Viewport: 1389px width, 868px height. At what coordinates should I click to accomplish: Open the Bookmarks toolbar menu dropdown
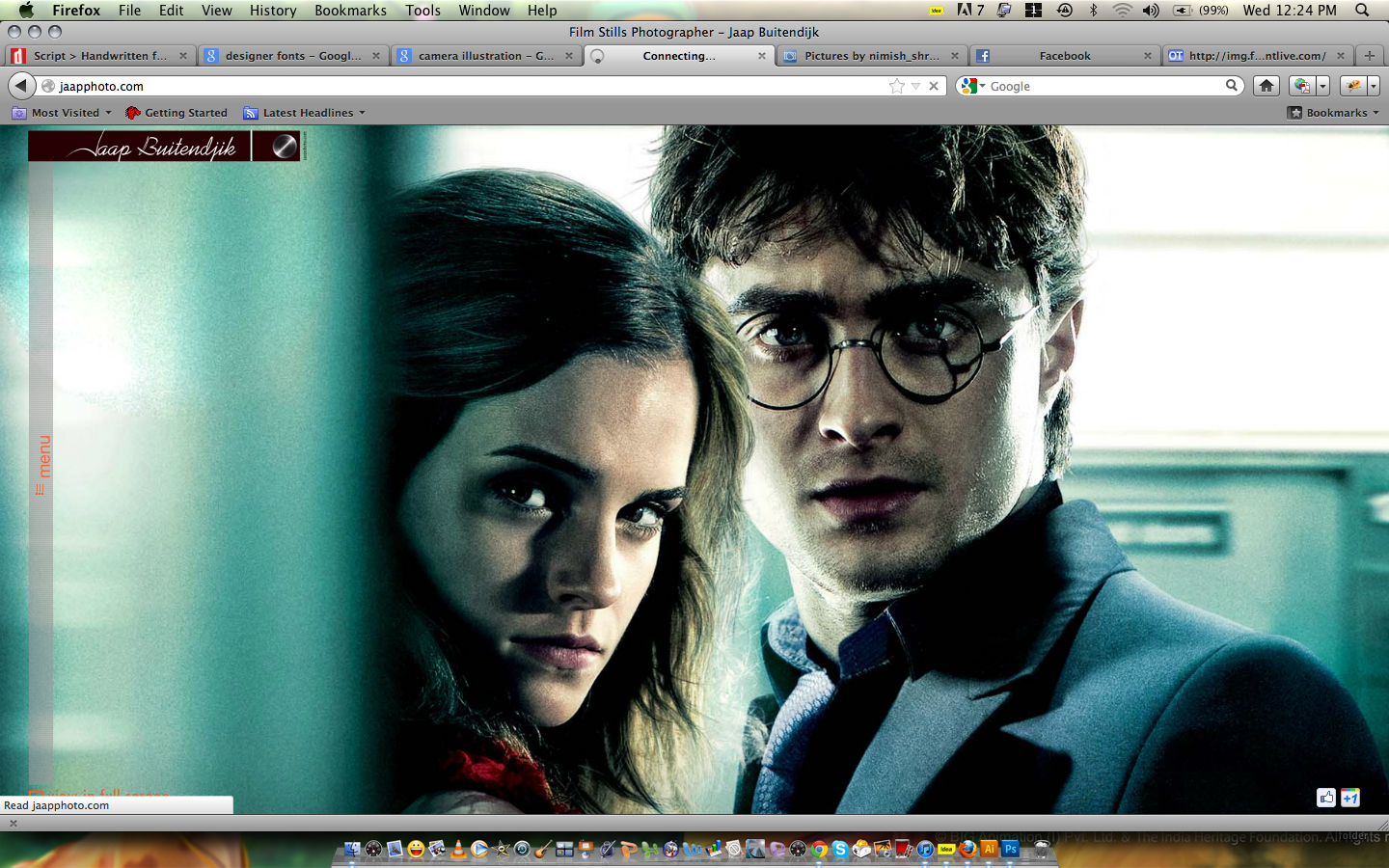tap(1334, 113)
